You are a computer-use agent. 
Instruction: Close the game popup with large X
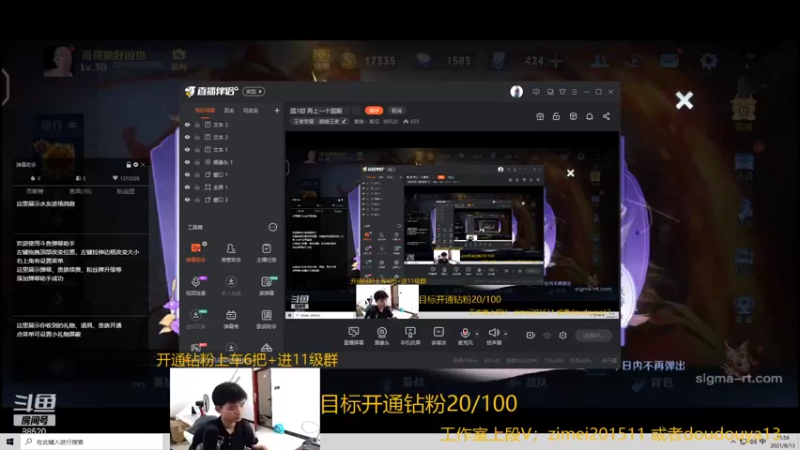click(x=684, y=100)
